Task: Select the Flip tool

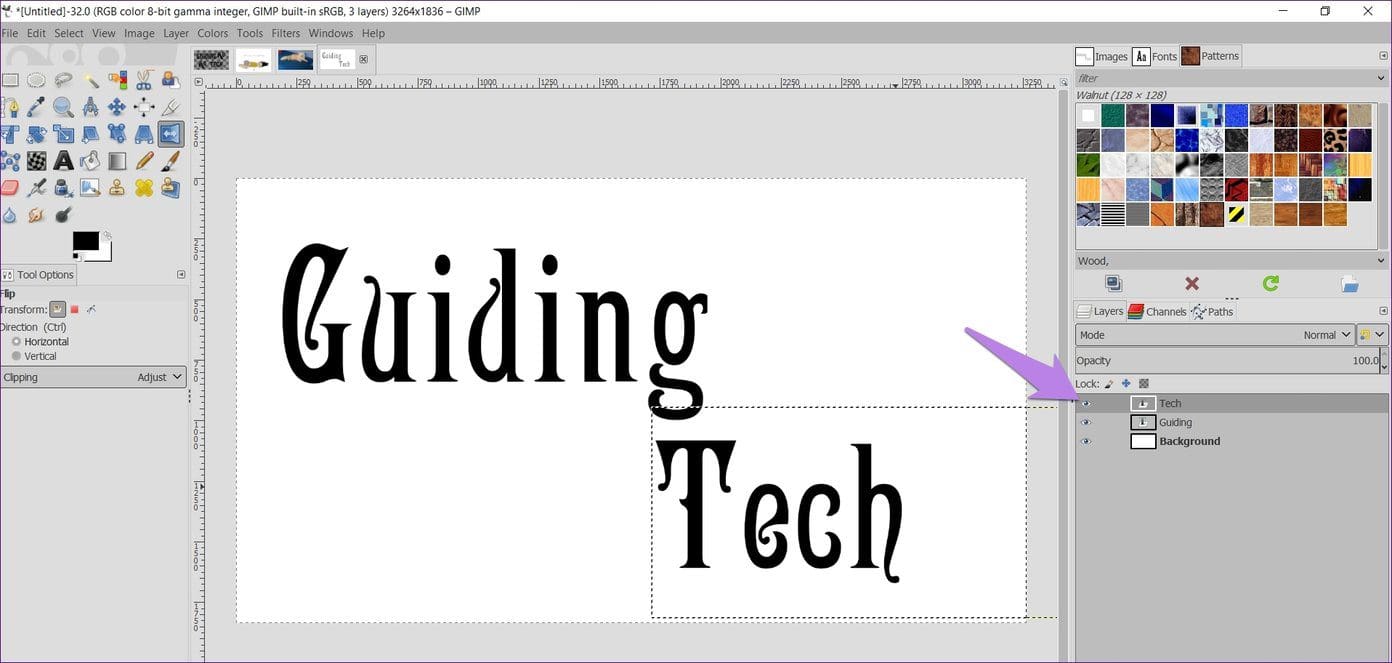Action: click(x=171, y=134)
